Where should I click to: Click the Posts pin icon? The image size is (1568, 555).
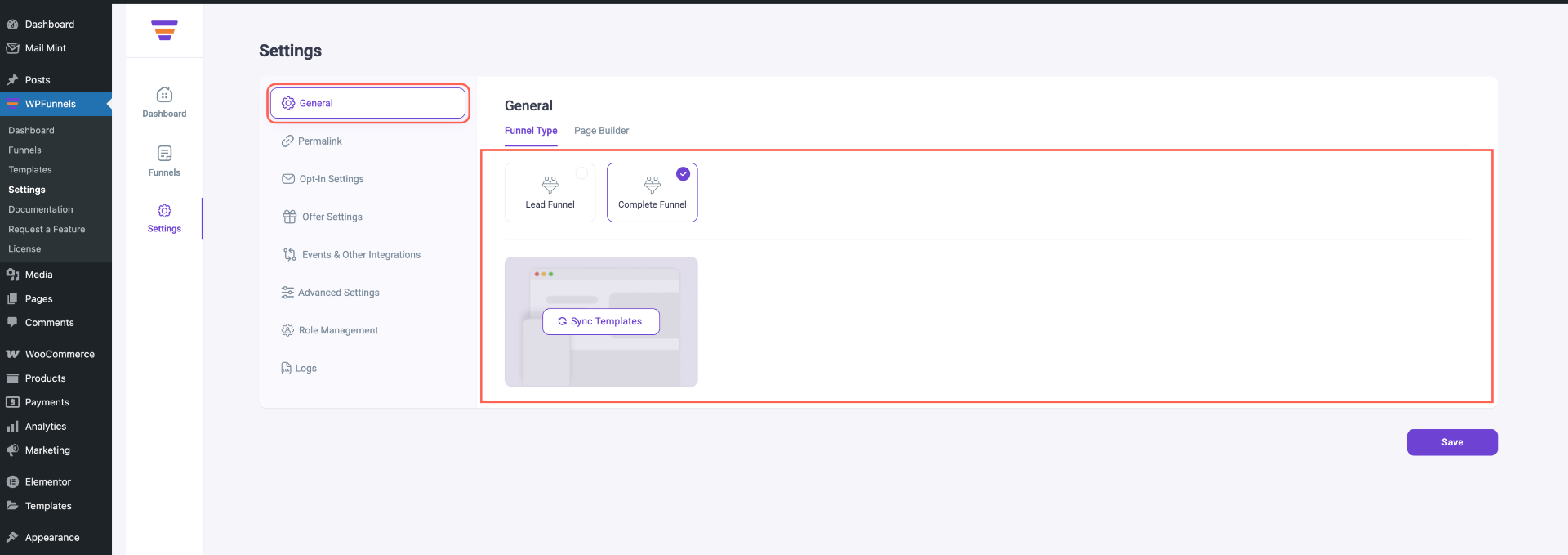point(12,80)
